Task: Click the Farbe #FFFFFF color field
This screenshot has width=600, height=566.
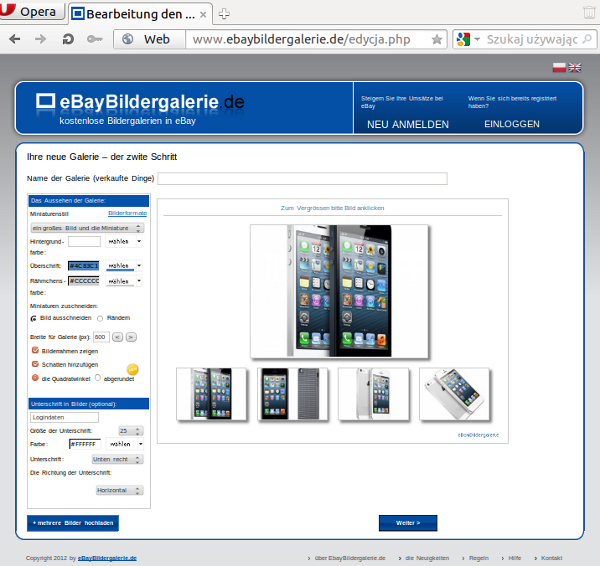Action: point(85,444)
